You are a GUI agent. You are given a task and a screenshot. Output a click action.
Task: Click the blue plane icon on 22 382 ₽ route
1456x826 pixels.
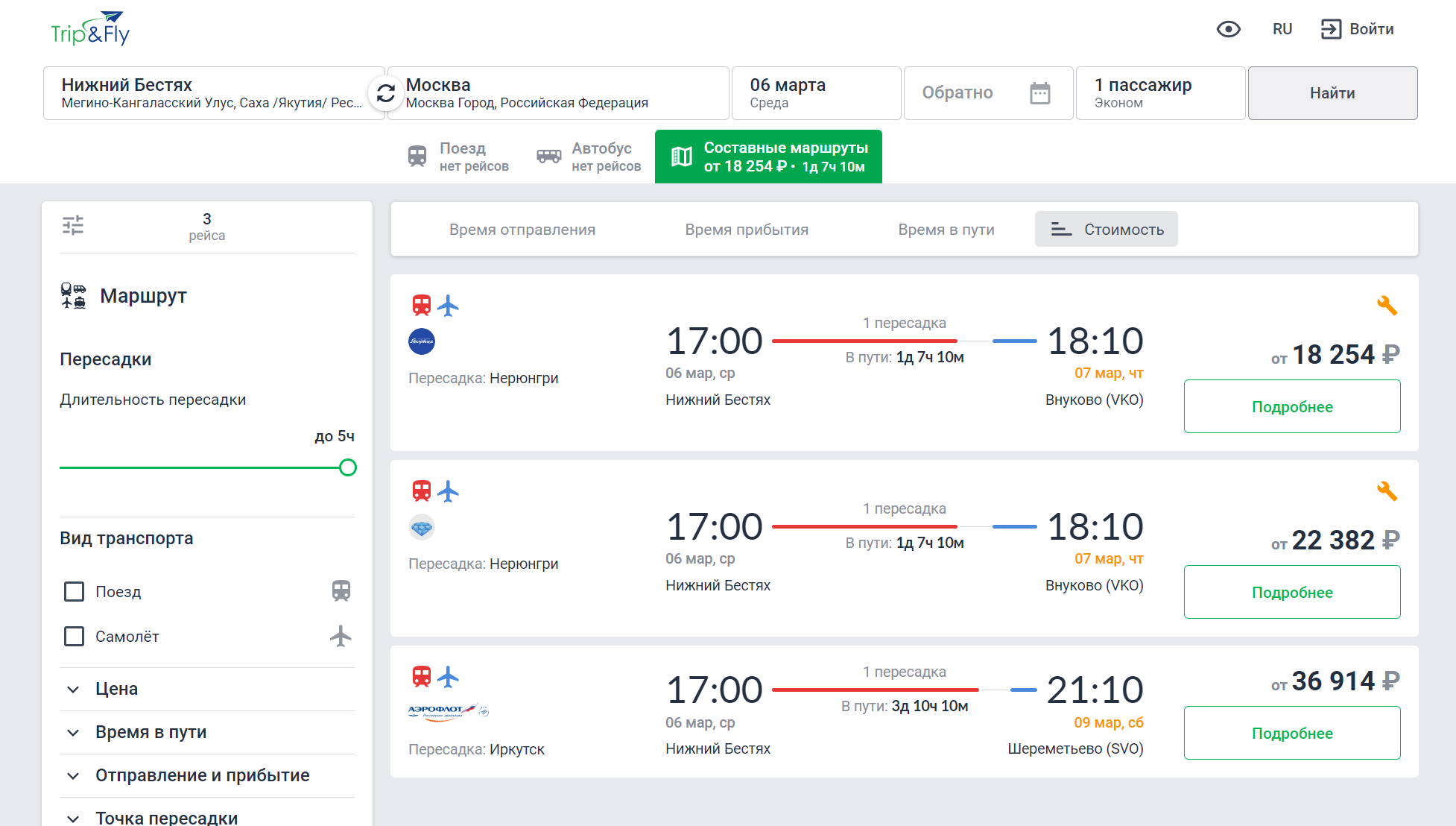[448, 491]
